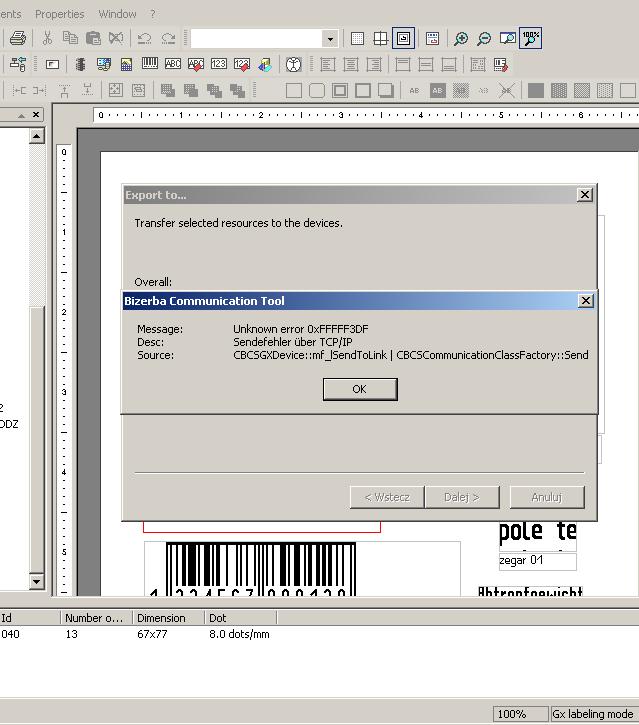Screen dimensions: 639x725
Task: Open the toolbar combo box dropdown arrow
Action: pyautogui.click(x=330, y=39)
